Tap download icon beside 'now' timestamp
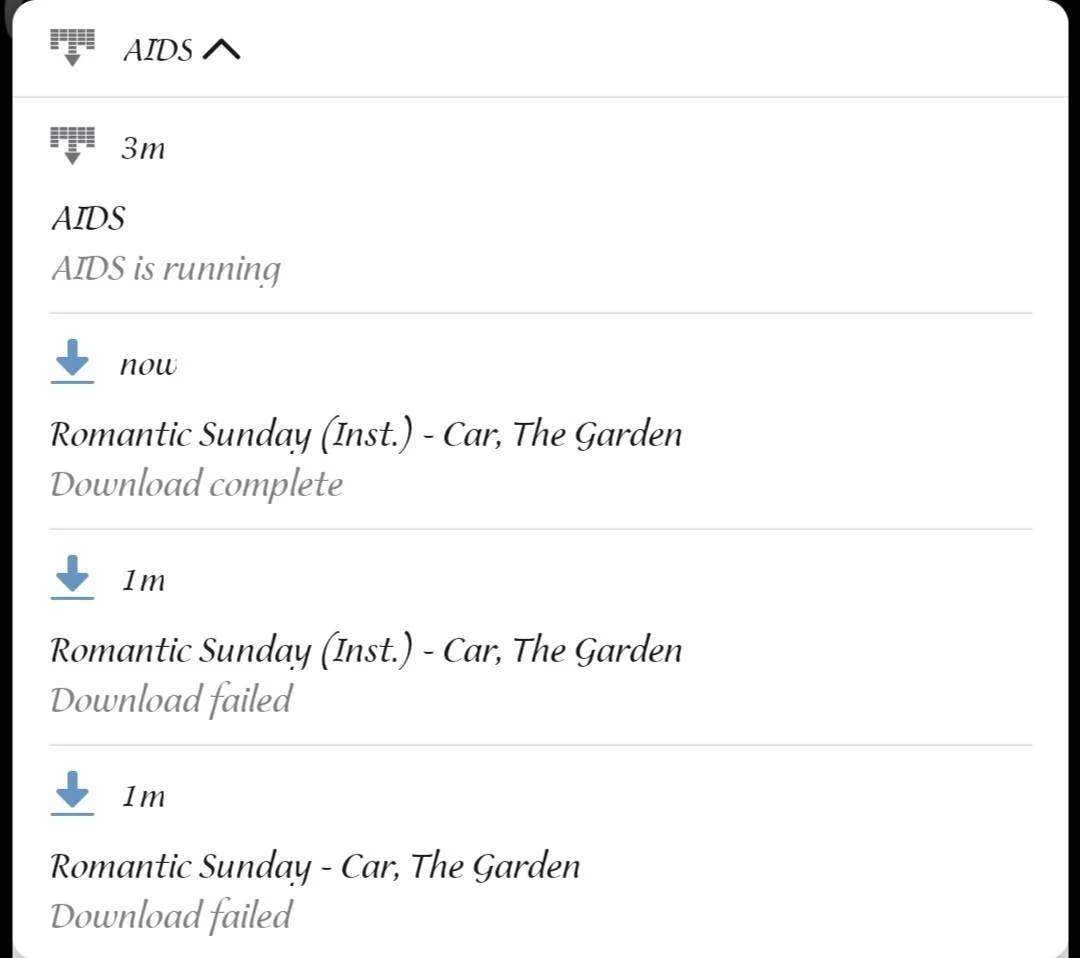Viewport: 1080px width, 958px height. [x=72, y=361]
